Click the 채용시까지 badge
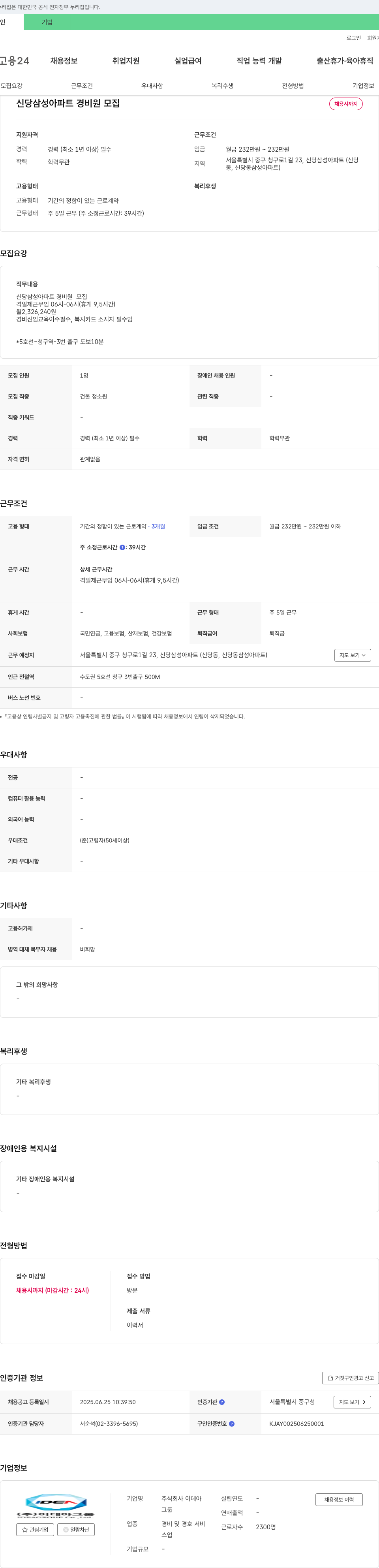This screenshot has height=1568, width=379. [x=345, y=104]
